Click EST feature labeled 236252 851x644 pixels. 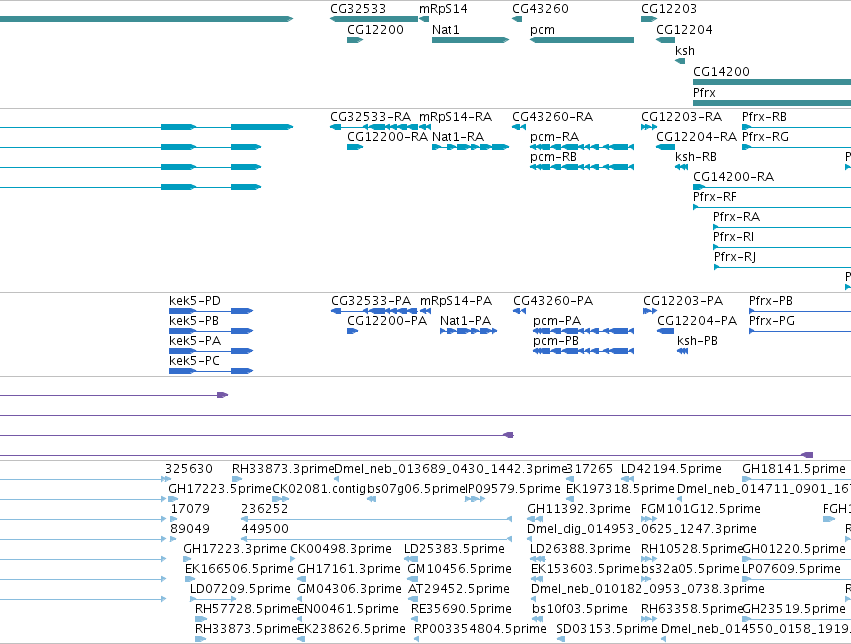tap(264, 509)
